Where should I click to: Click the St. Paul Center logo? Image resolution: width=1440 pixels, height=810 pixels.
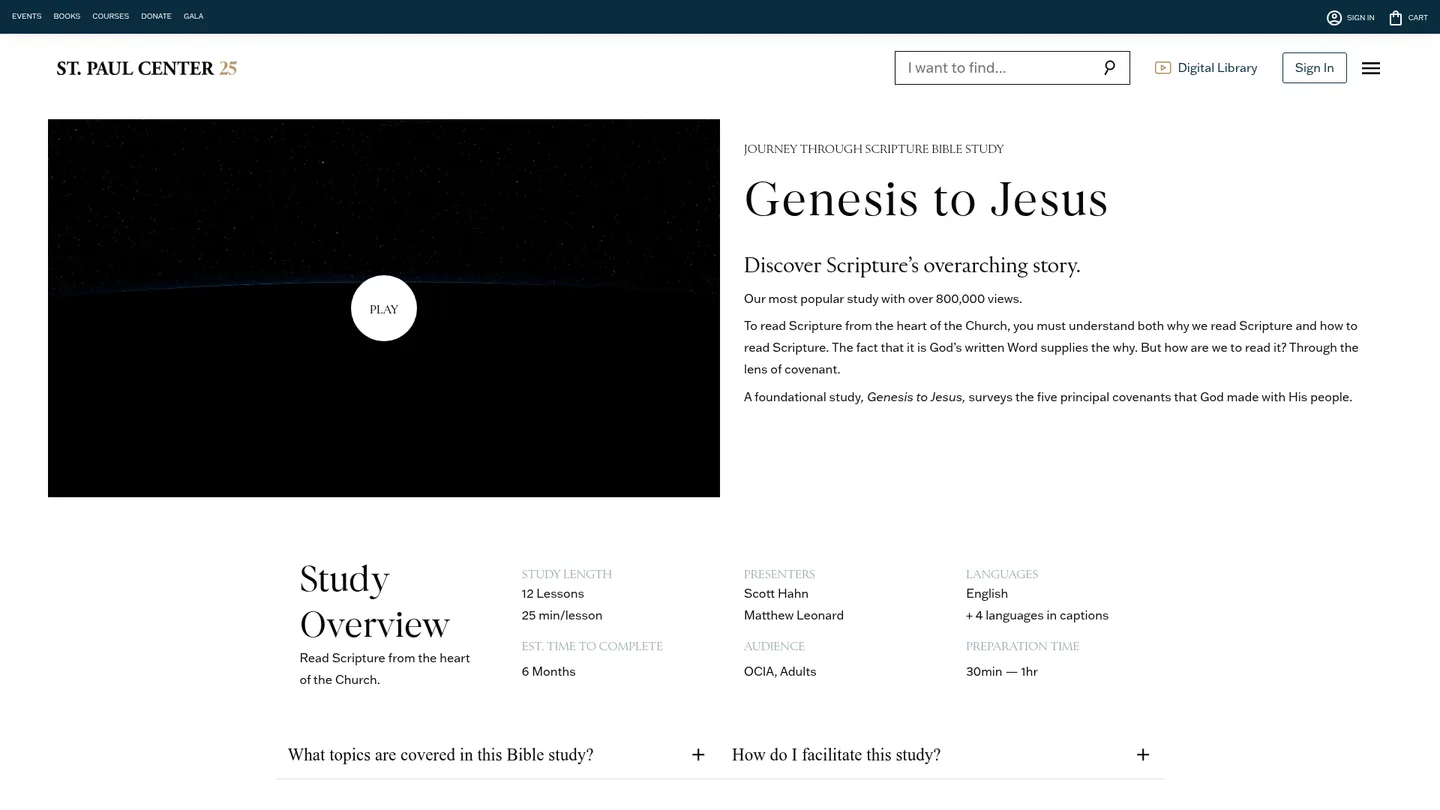click(x=147, y=68)
